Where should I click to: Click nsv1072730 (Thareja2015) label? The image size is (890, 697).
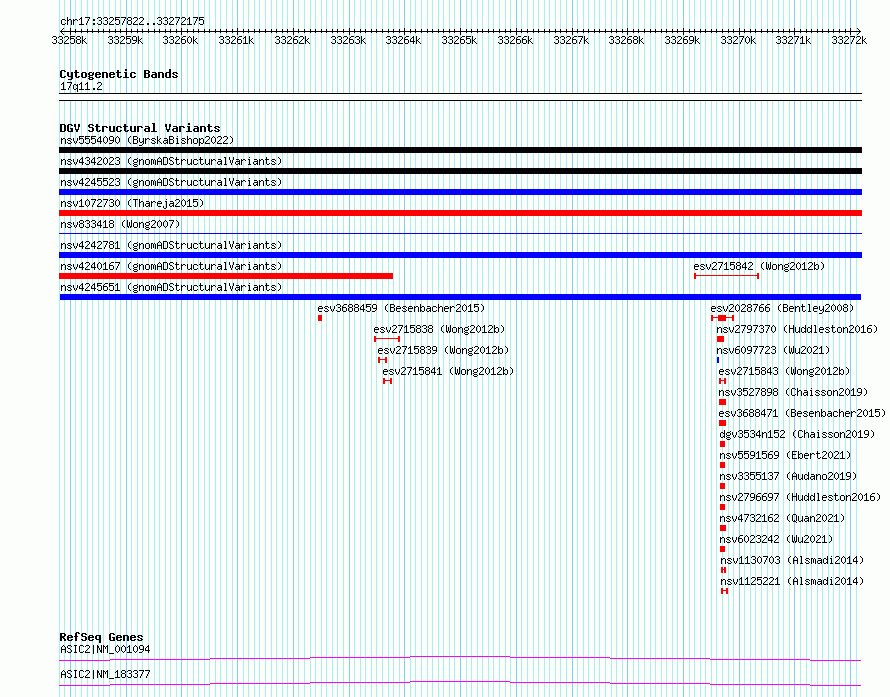point(132,203)
